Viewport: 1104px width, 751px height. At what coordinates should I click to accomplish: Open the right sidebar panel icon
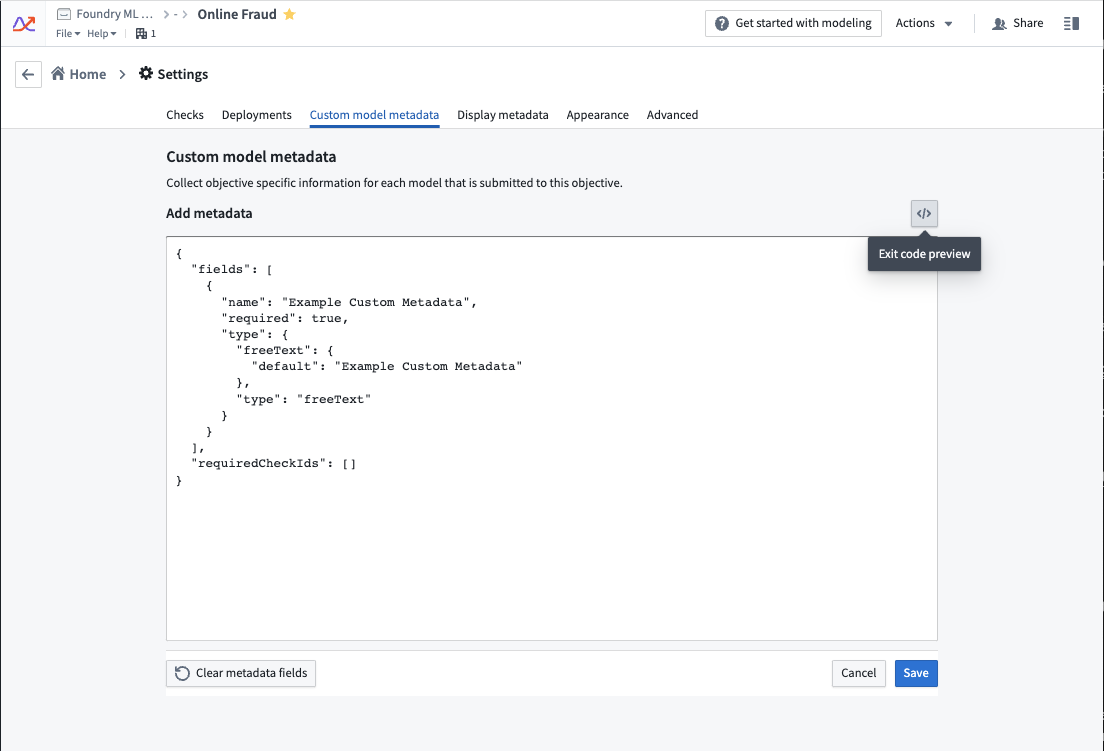click(1071, 23)
